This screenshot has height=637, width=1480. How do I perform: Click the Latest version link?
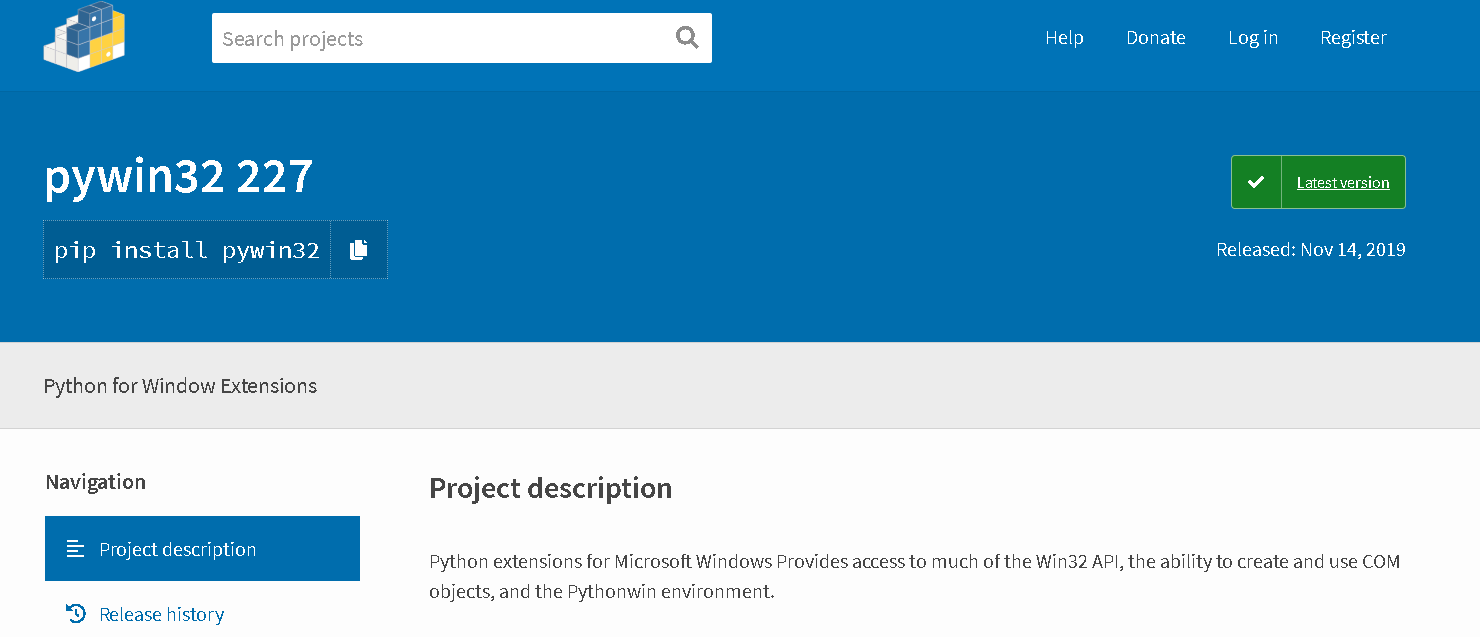coord(1342,183)
